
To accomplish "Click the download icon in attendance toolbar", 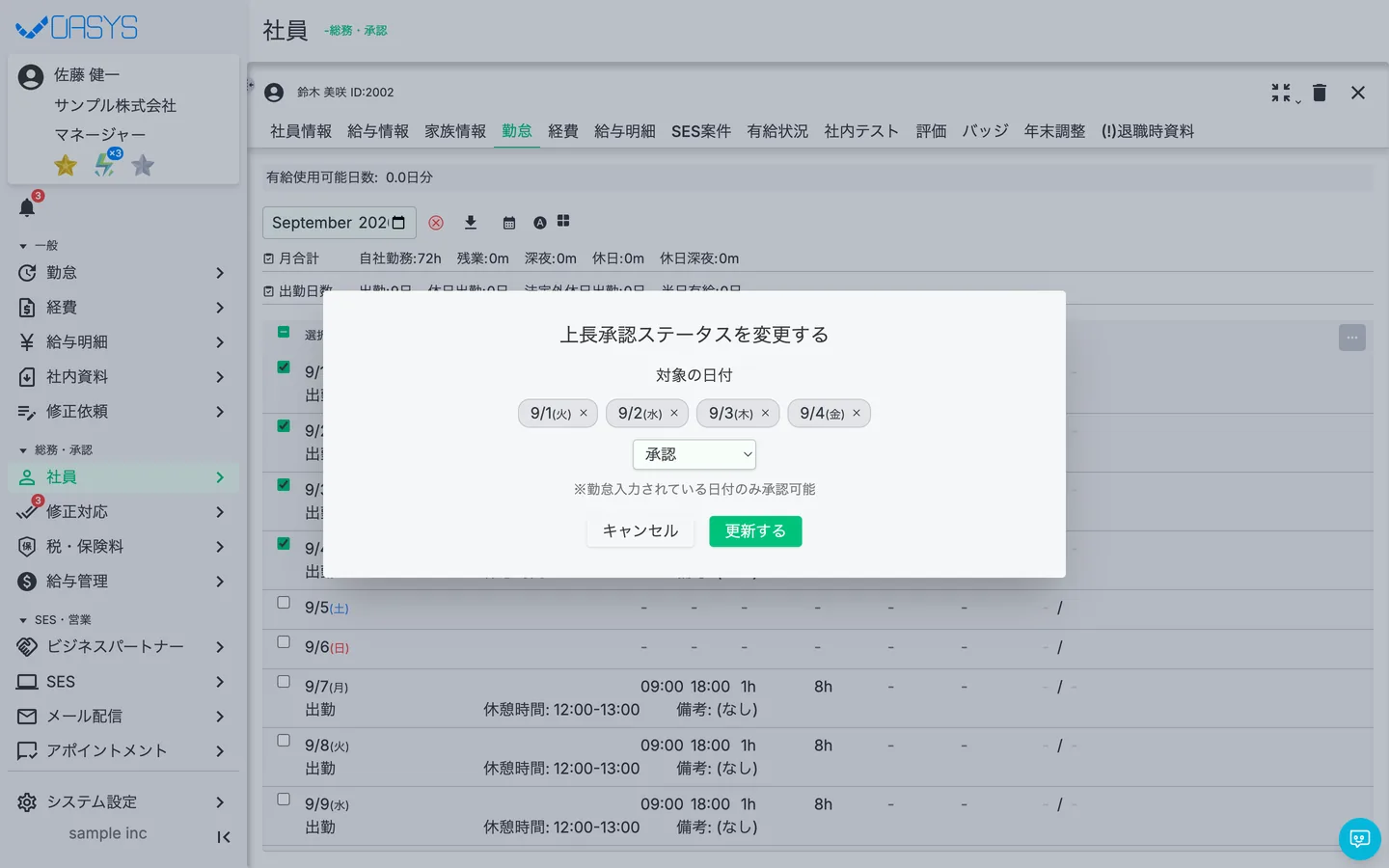I will coord(471,223).
